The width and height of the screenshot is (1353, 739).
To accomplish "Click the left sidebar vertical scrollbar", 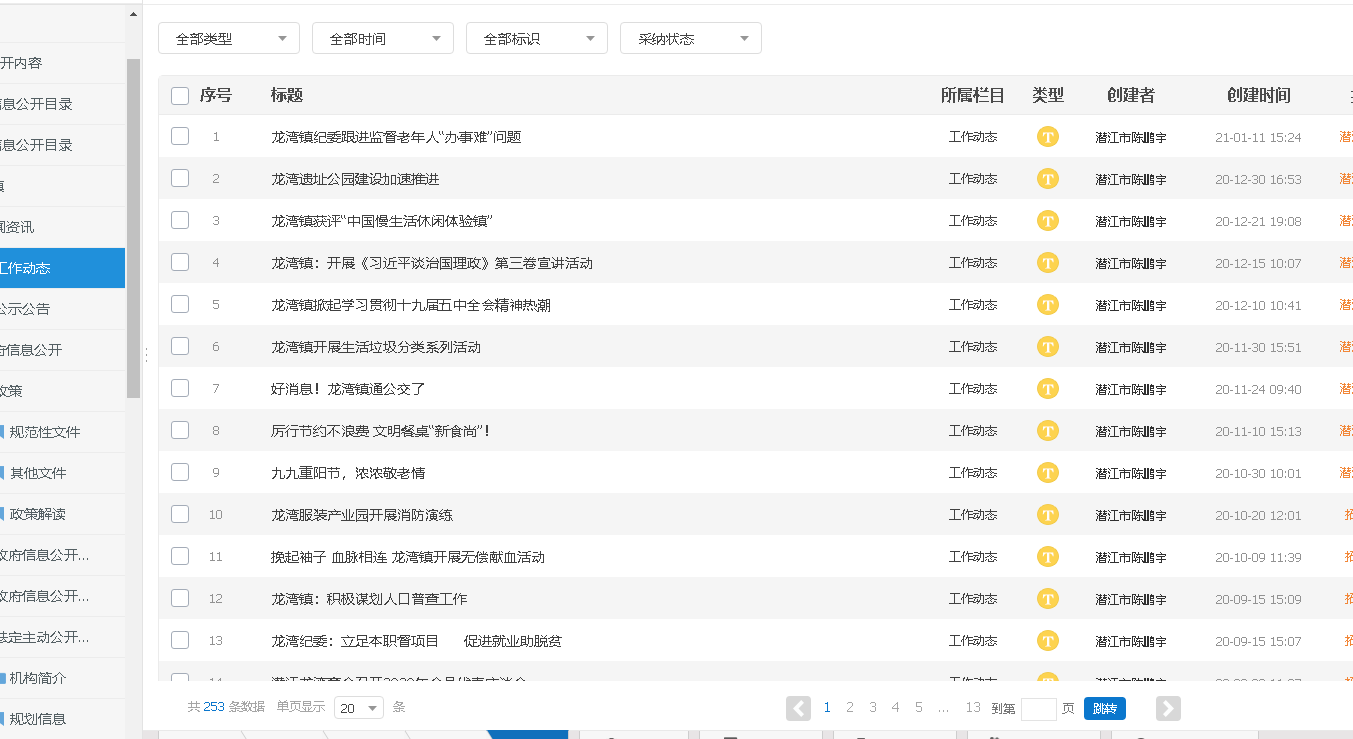I will [x=133, y=228].
